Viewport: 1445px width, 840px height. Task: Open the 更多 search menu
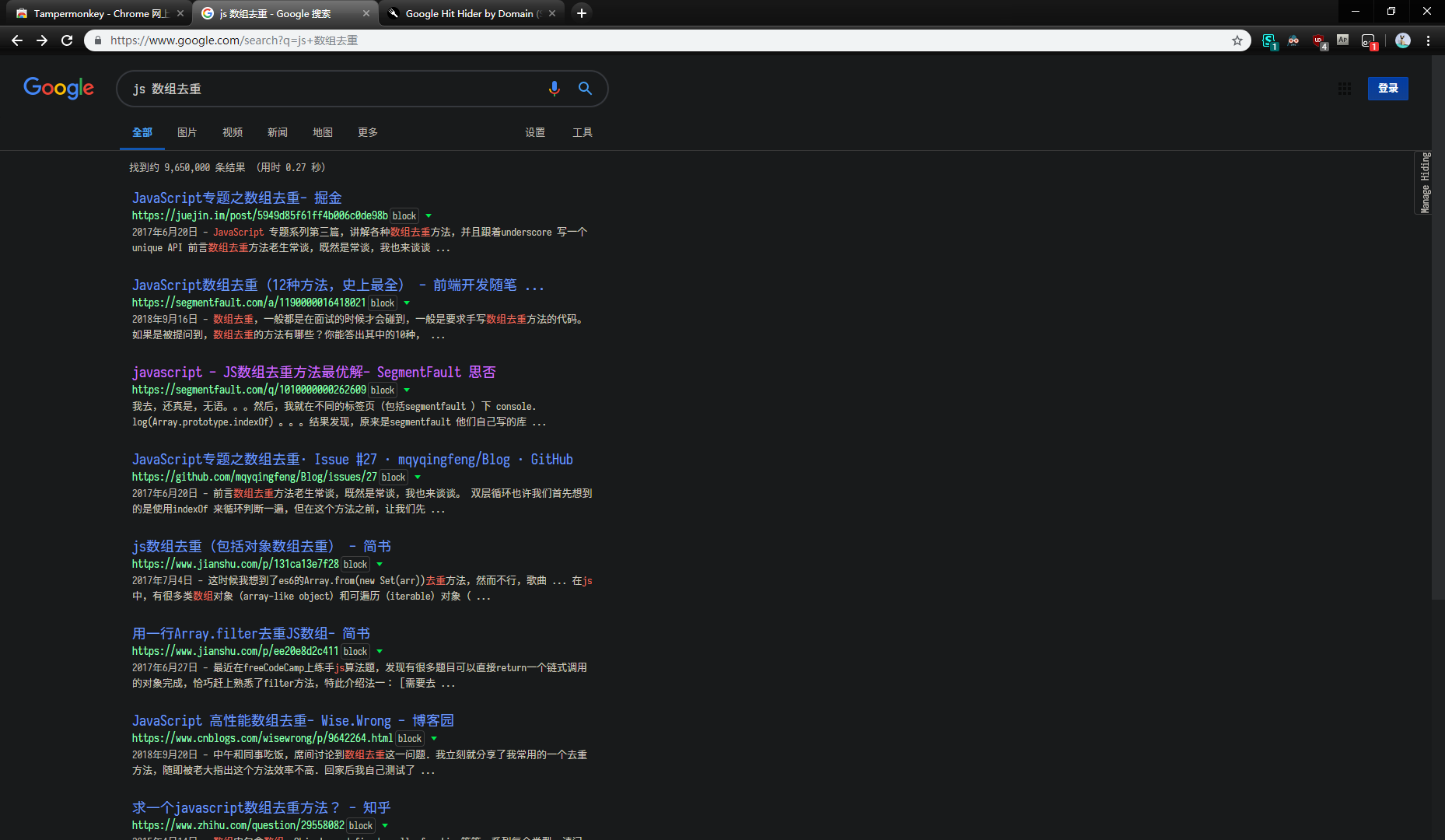[x=368, y=132]
